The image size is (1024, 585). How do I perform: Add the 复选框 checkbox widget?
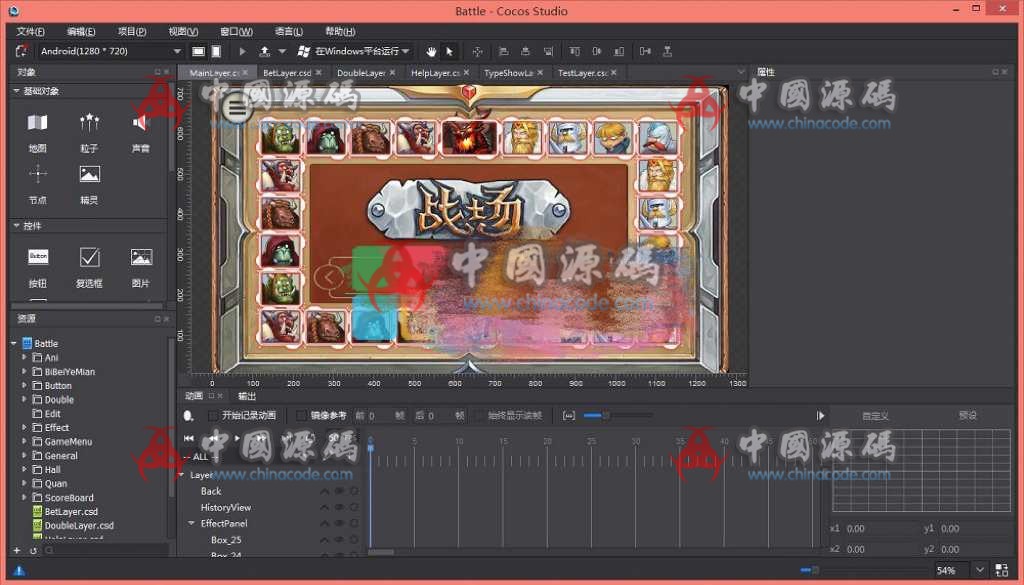(89, 268)
